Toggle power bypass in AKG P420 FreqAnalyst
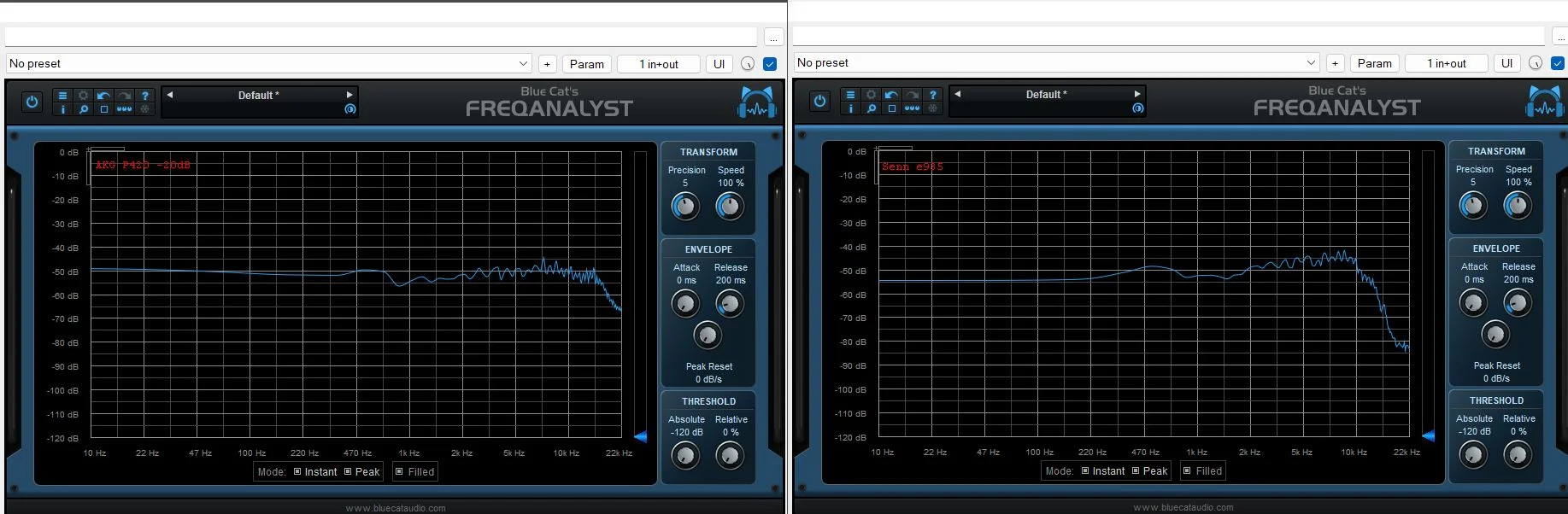1568x514 pixels. pyautogui.click(x=32, y=102)
